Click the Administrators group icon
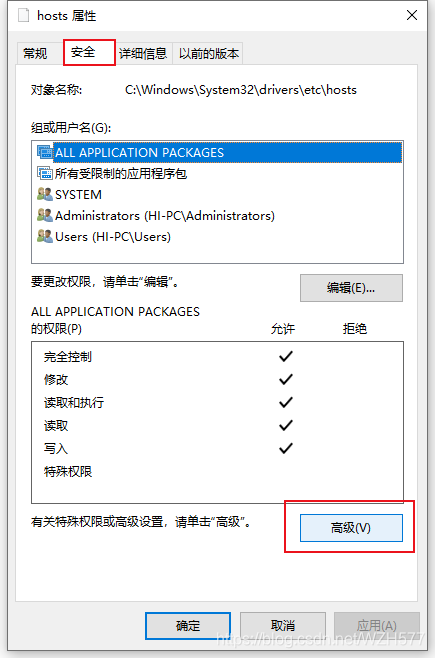The image size is (435, 658). point(44,215)
